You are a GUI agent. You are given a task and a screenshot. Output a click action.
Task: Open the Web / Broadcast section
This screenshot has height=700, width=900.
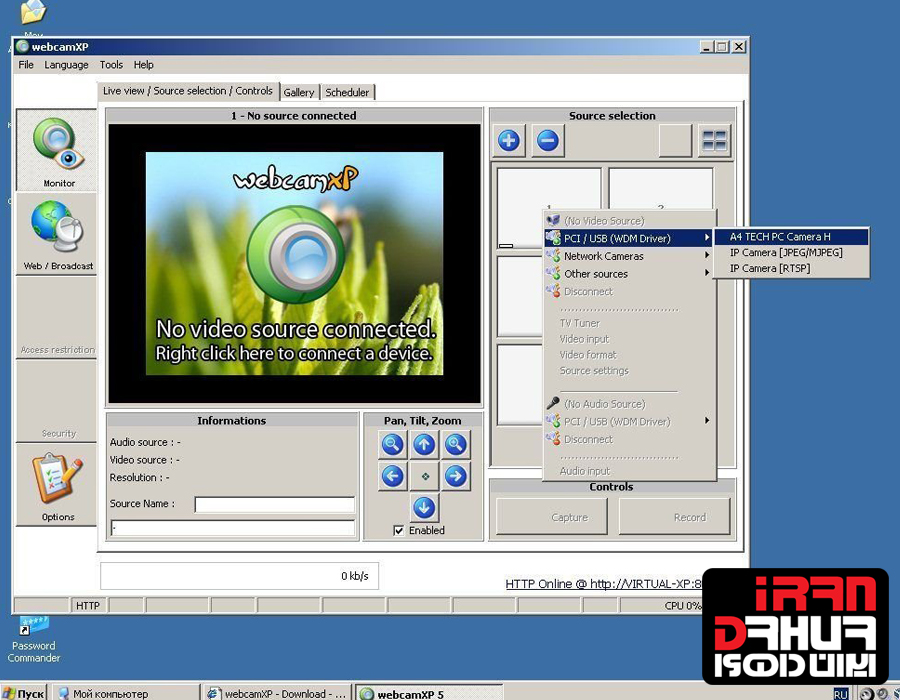point(56,234)
